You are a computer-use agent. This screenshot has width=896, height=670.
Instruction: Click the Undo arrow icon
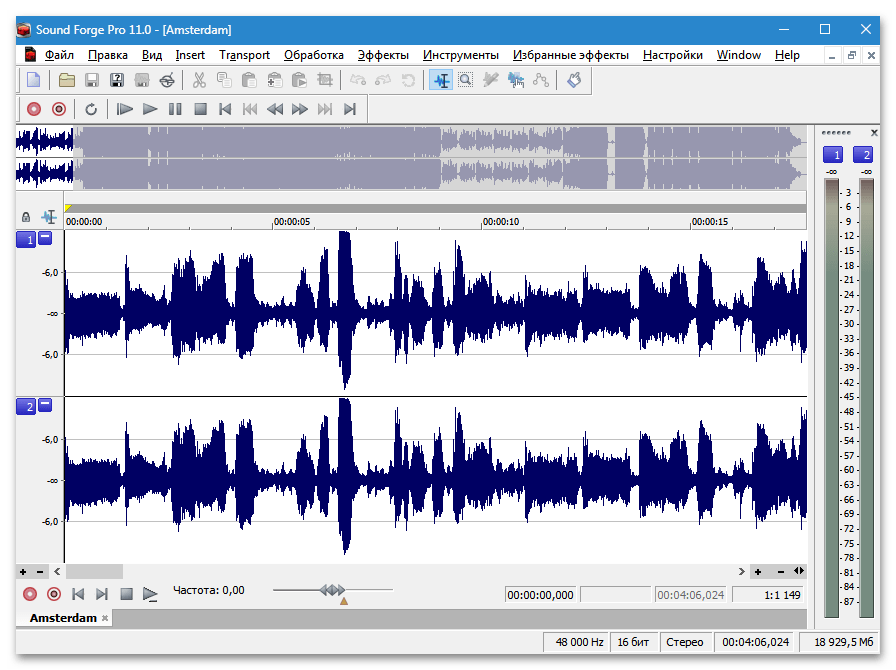[358, 80]
